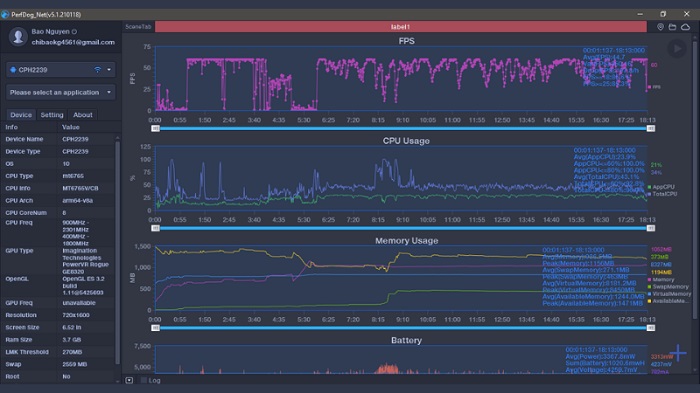Click the arm64-v8a CPU Arch value
Screen dimensions: 700x393
(78, 201)
